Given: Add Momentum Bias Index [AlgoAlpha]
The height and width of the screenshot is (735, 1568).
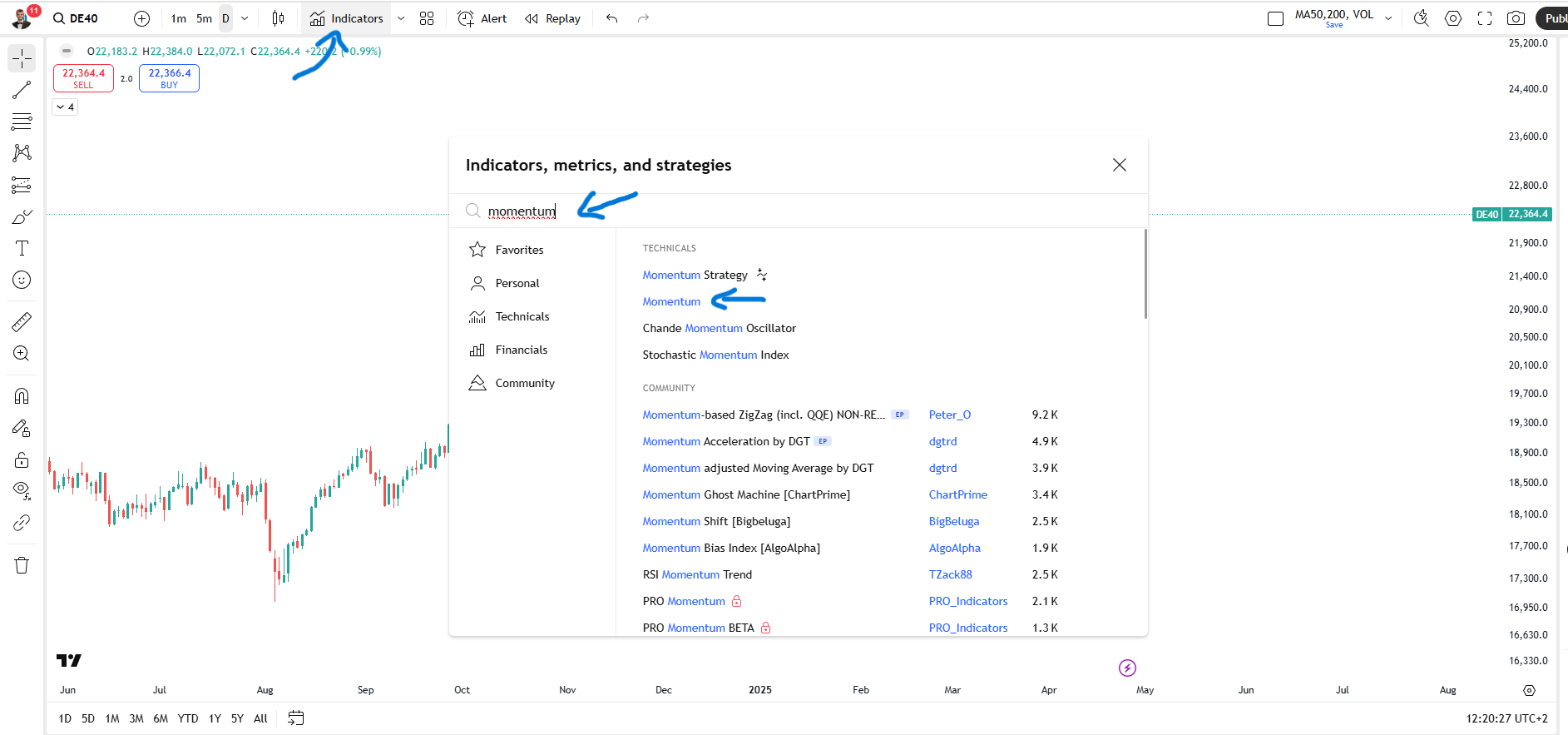Looking at the screenshot, I should pyautogui.click(x=731, y=548).
